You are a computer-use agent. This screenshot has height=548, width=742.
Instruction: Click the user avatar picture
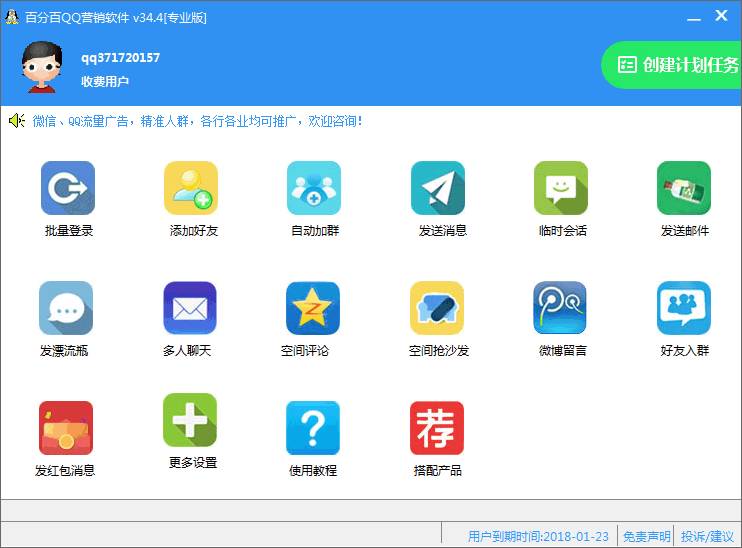(42, 67)
